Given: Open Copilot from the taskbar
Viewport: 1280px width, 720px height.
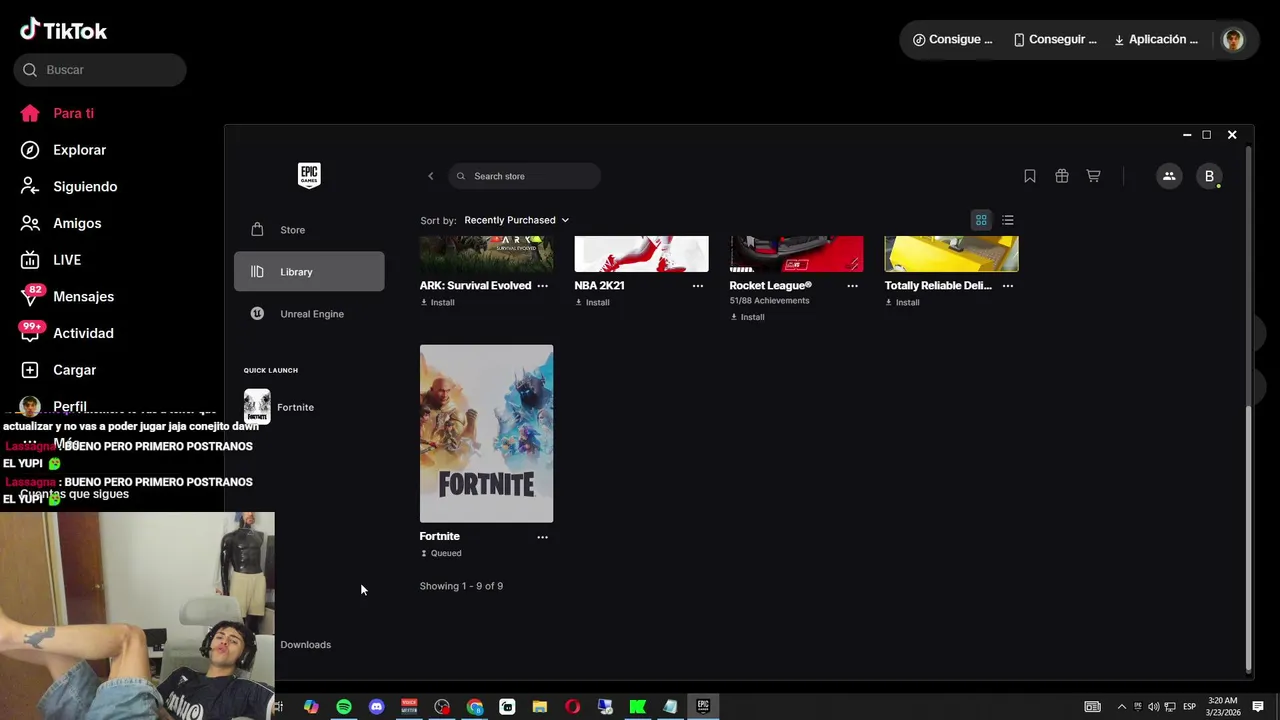Looking at the screenshot, I should tap(311, 707).
